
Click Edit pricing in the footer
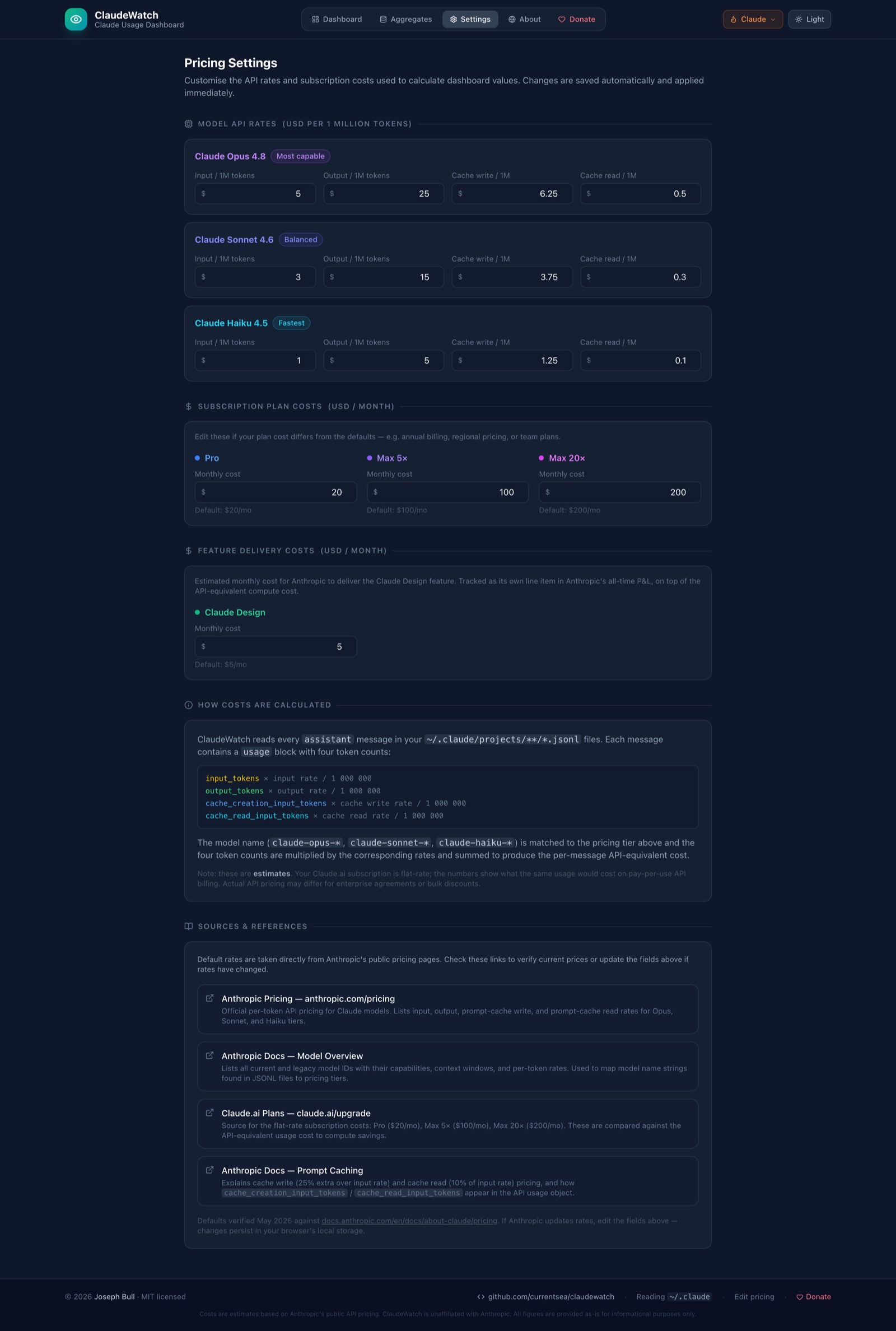pos(754,1297)
